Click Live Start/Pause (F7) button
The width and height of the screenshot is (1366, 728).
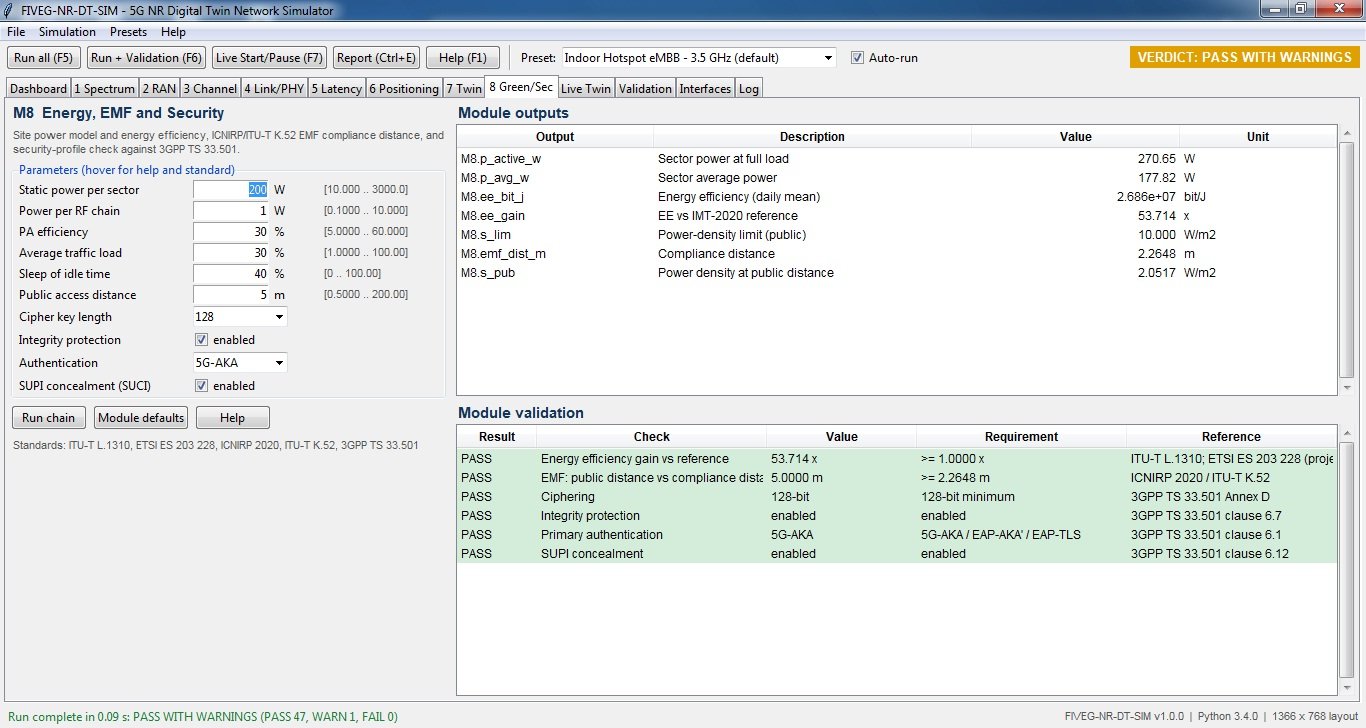269,58
